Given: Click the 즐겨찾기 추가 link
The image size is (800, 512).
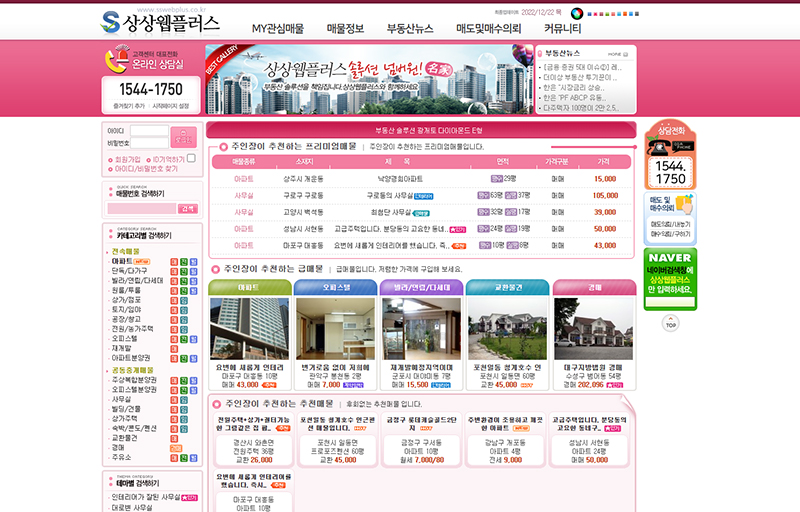Looking at the screenshot, I should tap(129, 106).
